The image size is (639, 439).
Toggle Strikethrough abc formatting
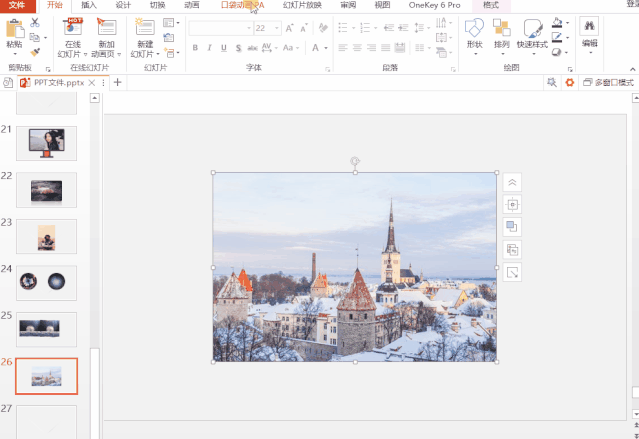tap(252, 48)
